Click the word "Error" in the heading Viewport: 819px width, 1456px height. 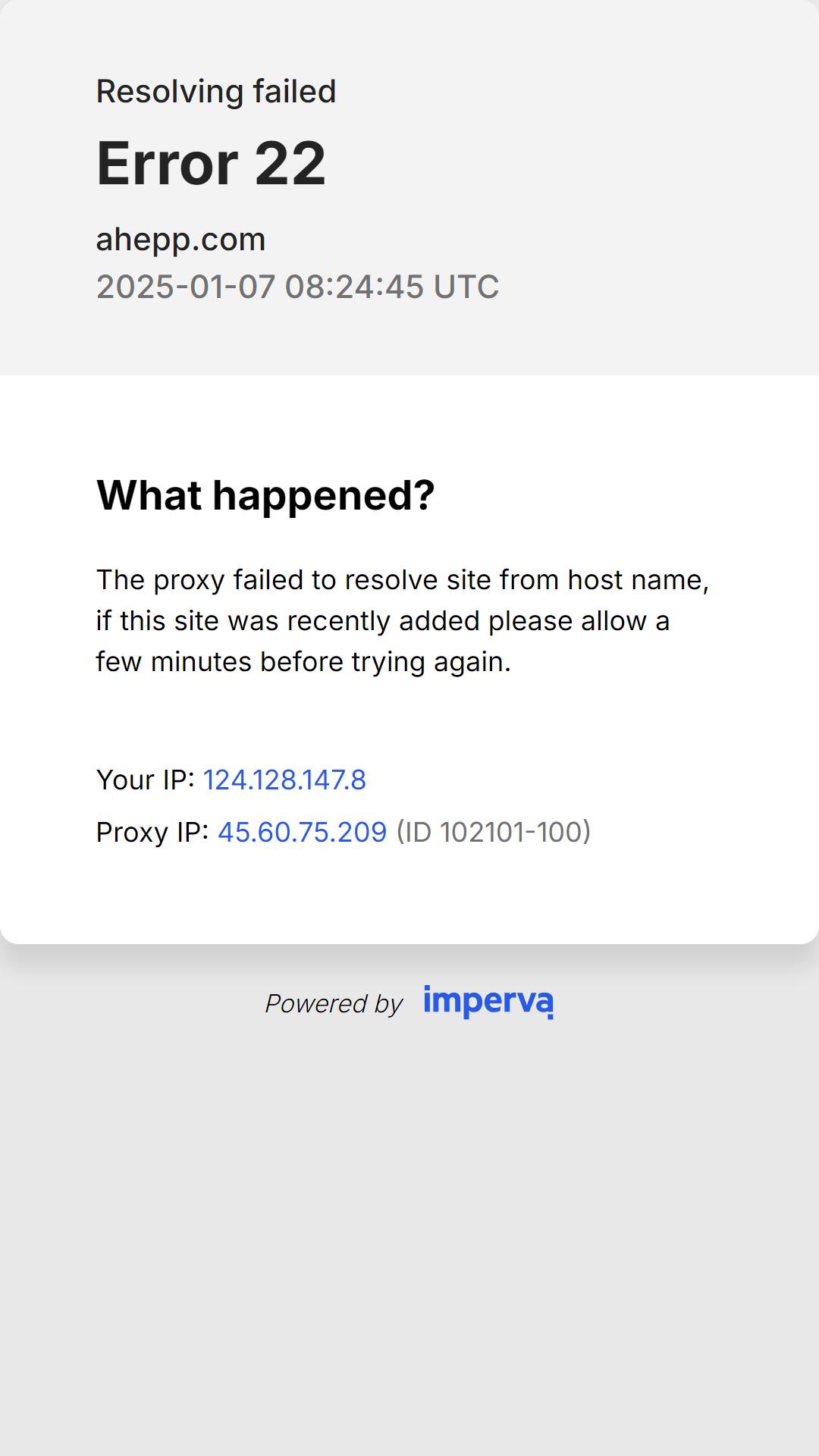168,163
